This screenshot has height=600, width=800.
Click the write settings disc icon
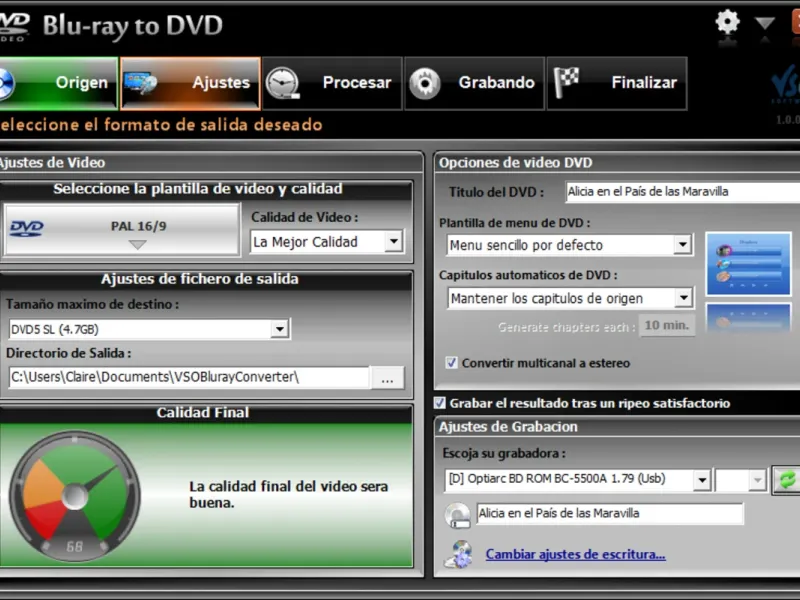pos(458,554)
